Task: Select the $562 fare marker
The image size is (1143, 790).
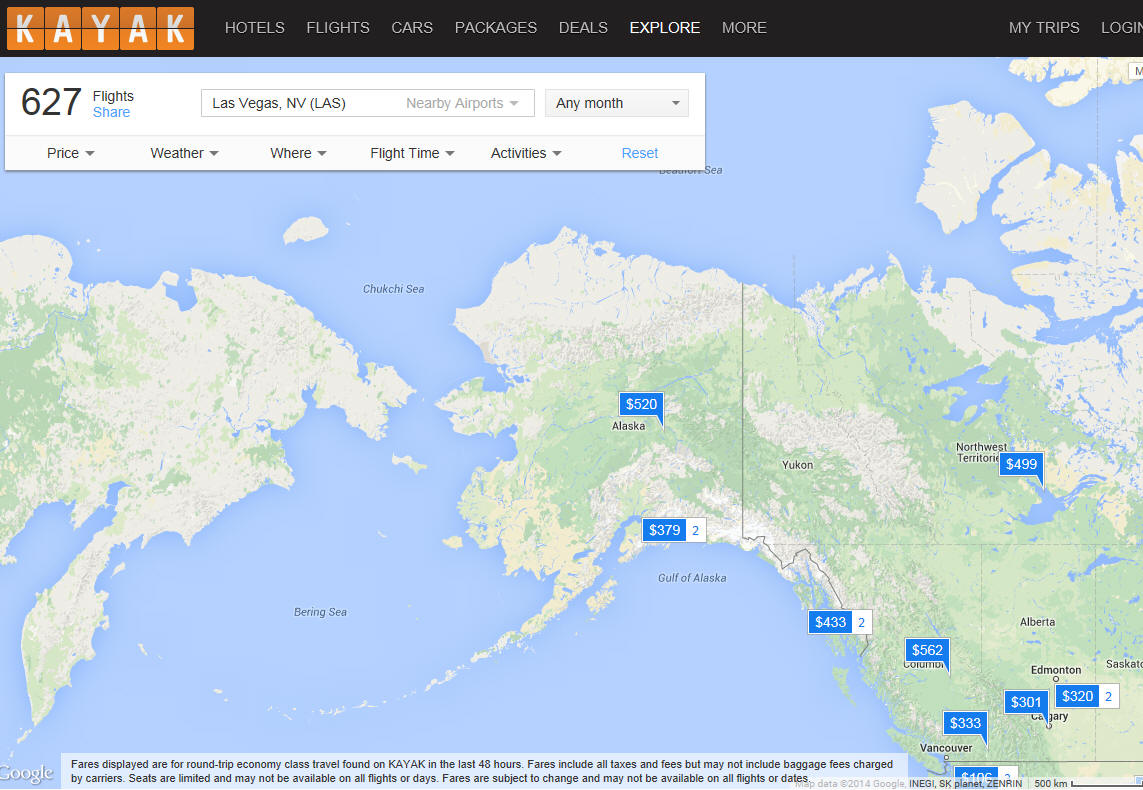Action: [x=927, y=650]
